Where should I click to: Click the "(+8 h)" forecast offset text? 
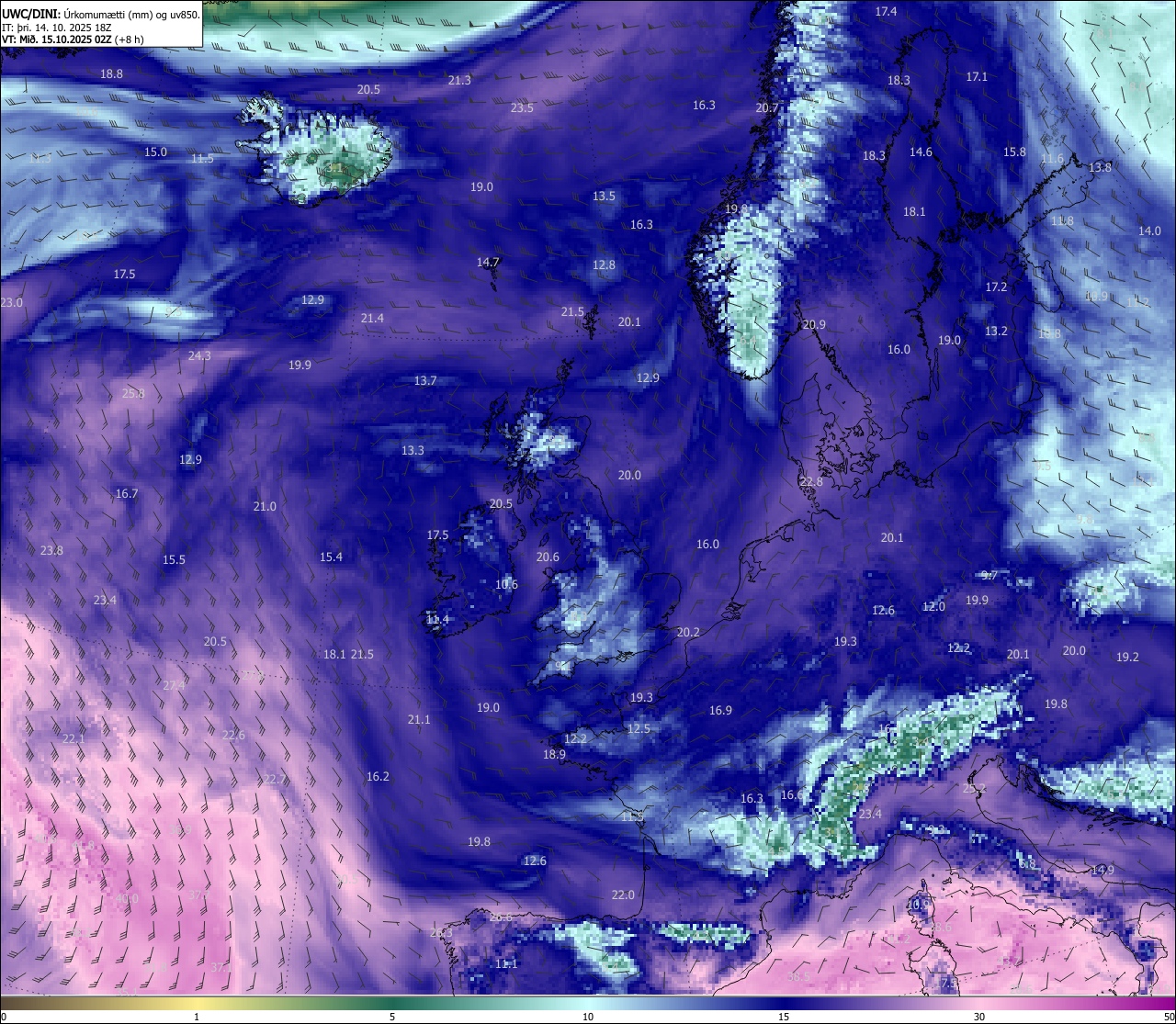(x=130, y=39)
